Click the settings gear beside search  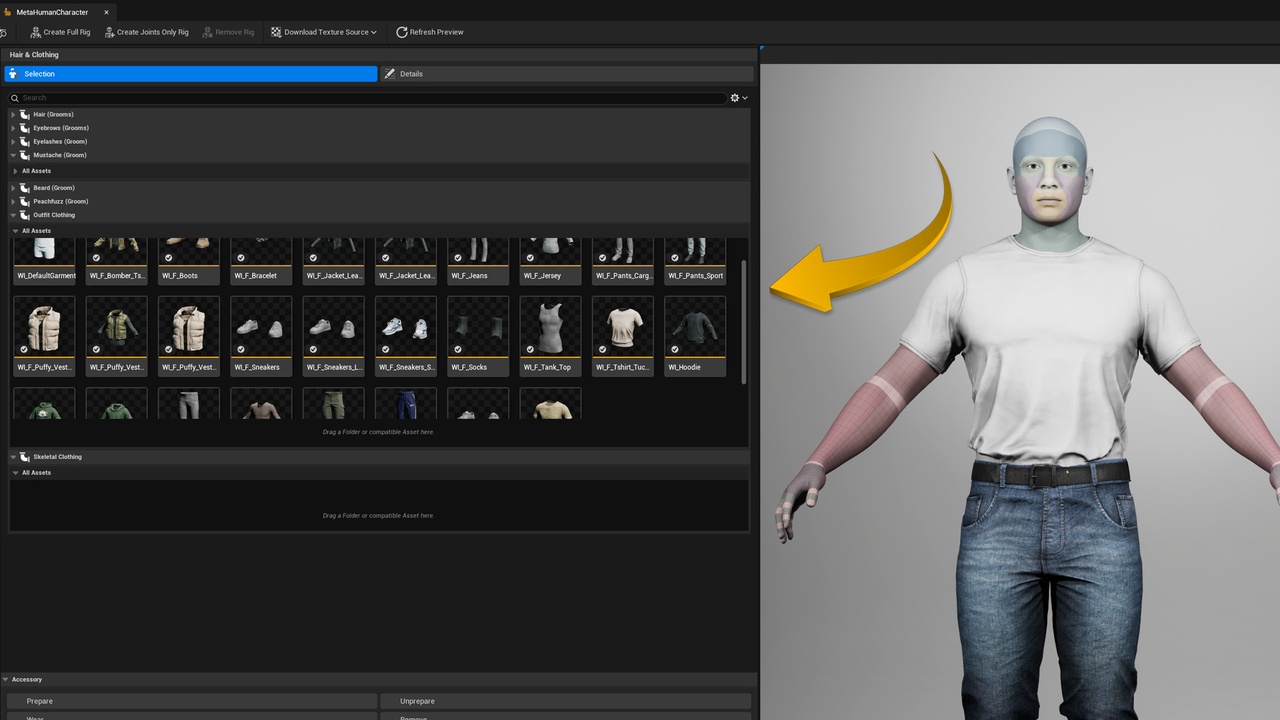pos(735,98)
